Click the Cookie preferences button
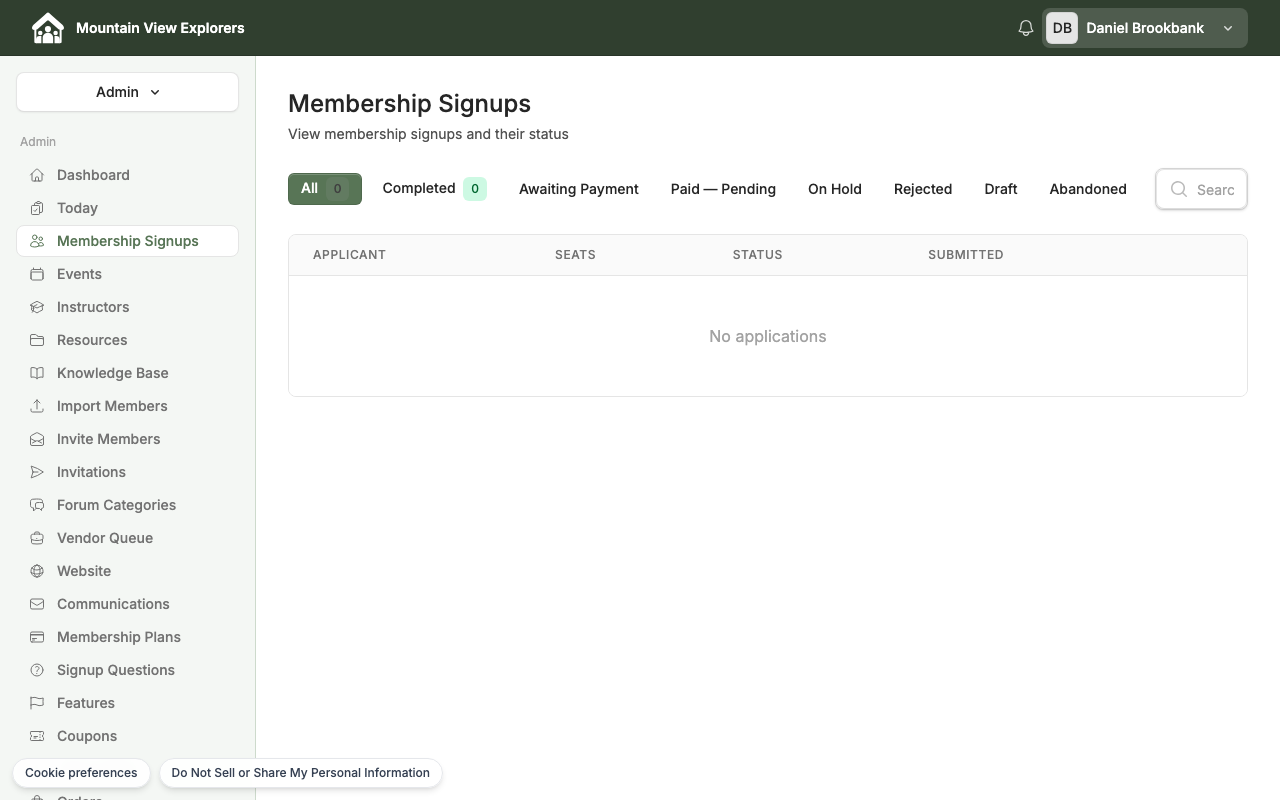The height and width of the screenshot is (800, 1280). tap(81, 773)
